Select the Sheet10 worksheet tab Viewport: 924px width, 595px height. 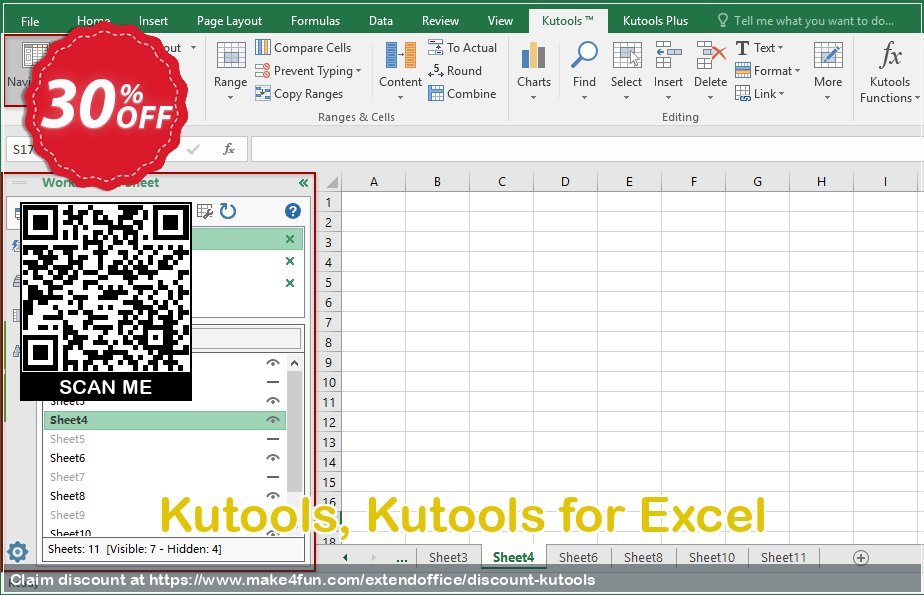711,557
